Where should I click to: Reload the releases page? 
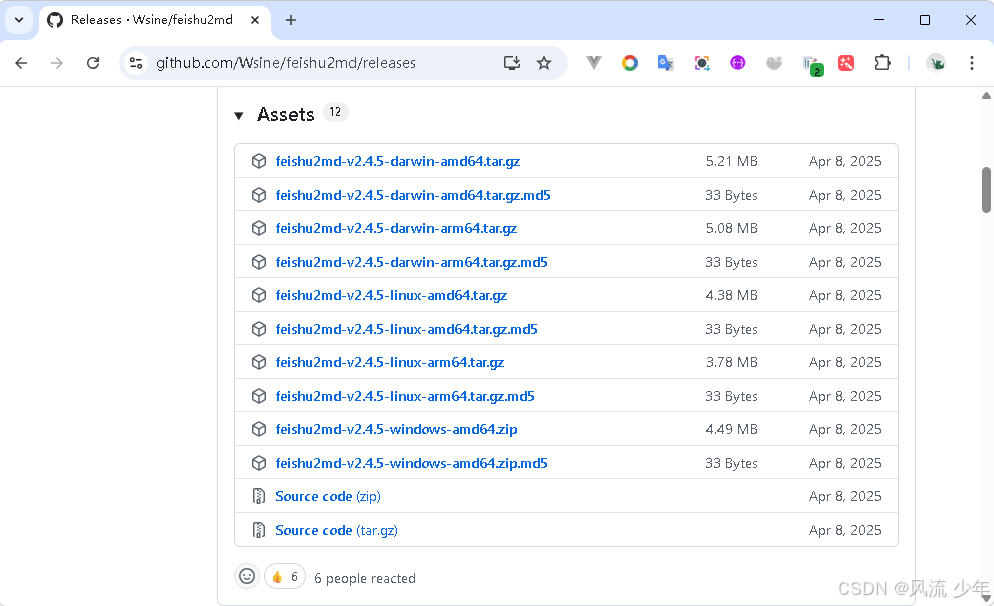coord(93,63)
